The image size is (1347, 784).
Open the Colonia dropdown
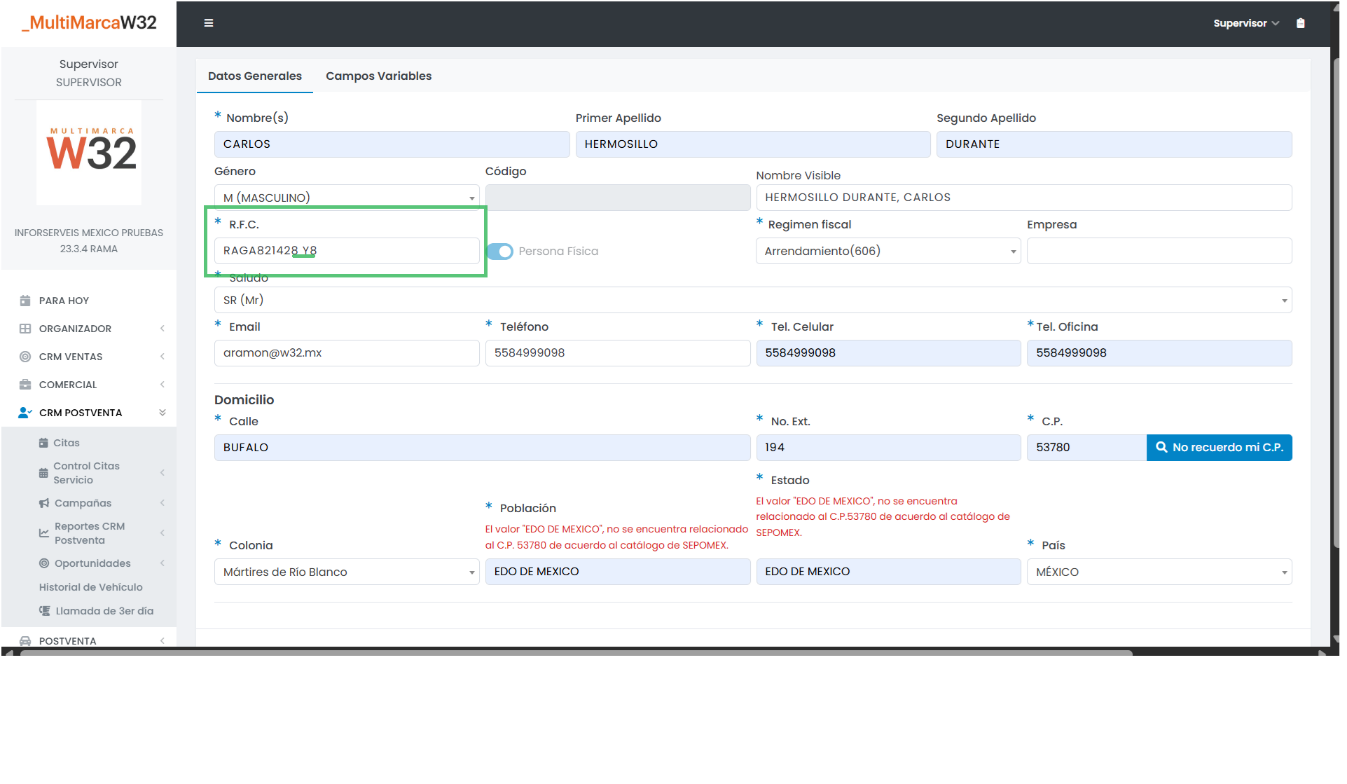346,572
